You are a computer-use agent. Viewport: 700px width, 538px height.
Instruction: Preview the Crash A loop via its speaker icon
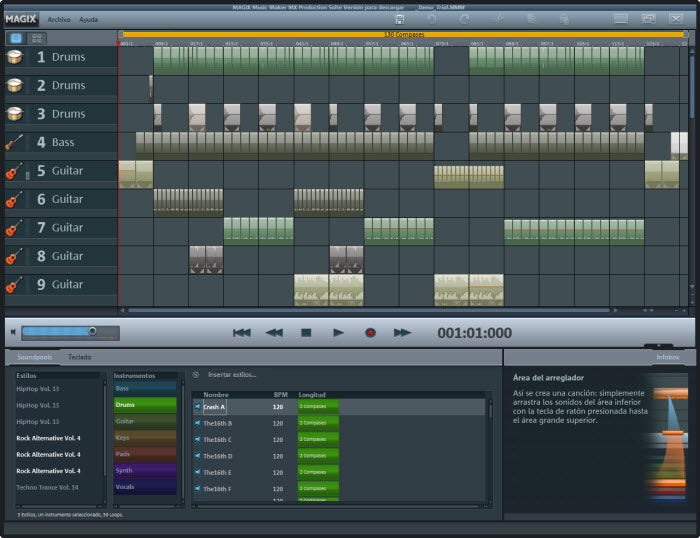point(197,407)
